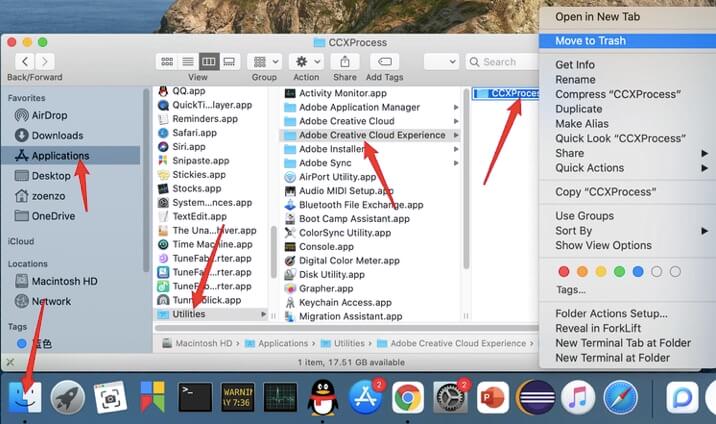This screenshot has height=424, width=716.
Task: Switch Finder to icon view
Action: pyautogui.click(x=167, y=62)
